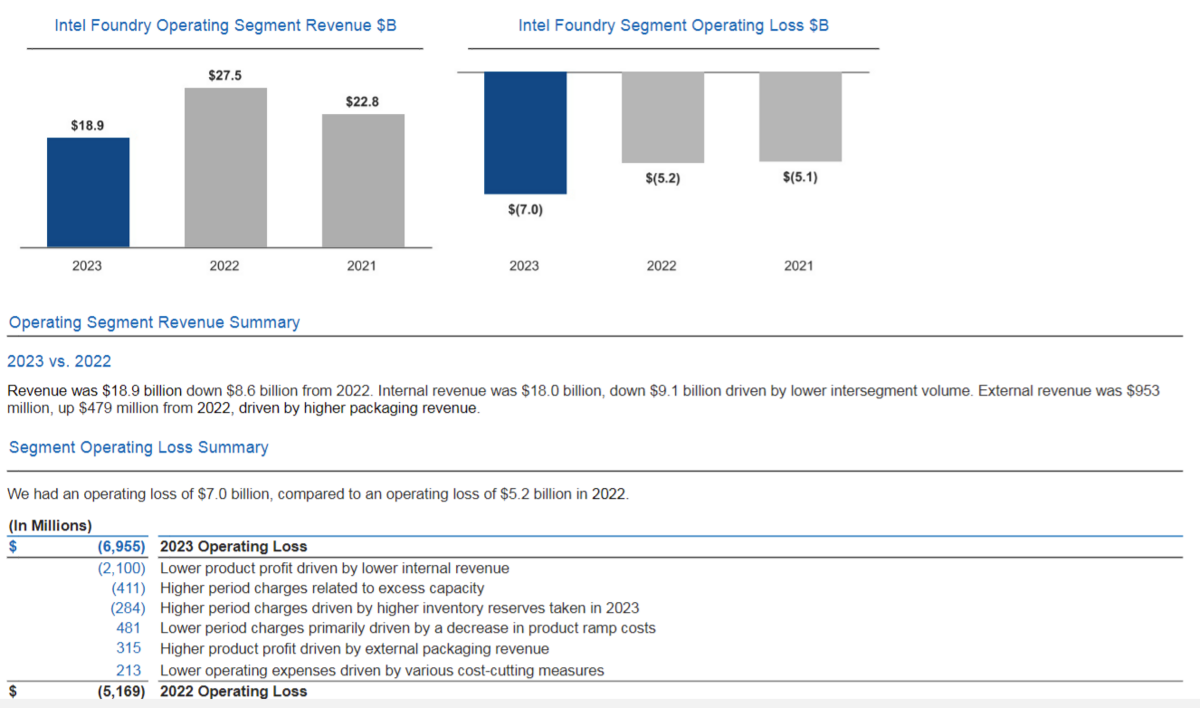Click the '(411)' amount cell

pos(128,588)
